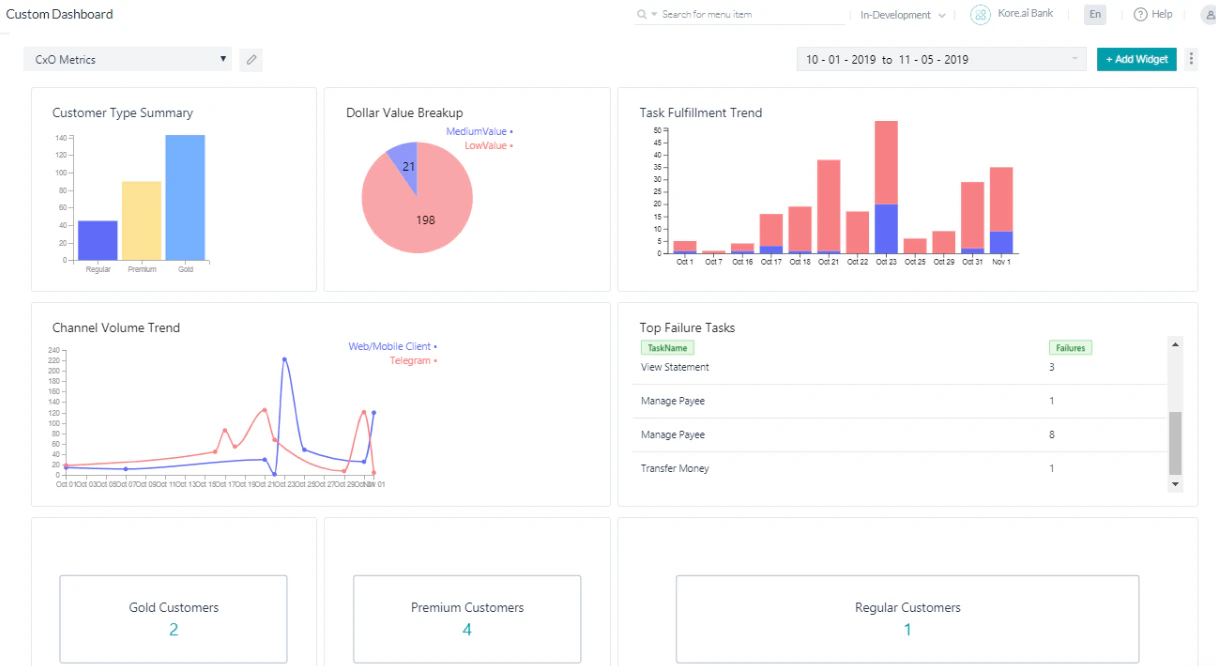Open the search scope dropdown arrow
This screenshot has height=666, width=1216.
pos(653,15)
